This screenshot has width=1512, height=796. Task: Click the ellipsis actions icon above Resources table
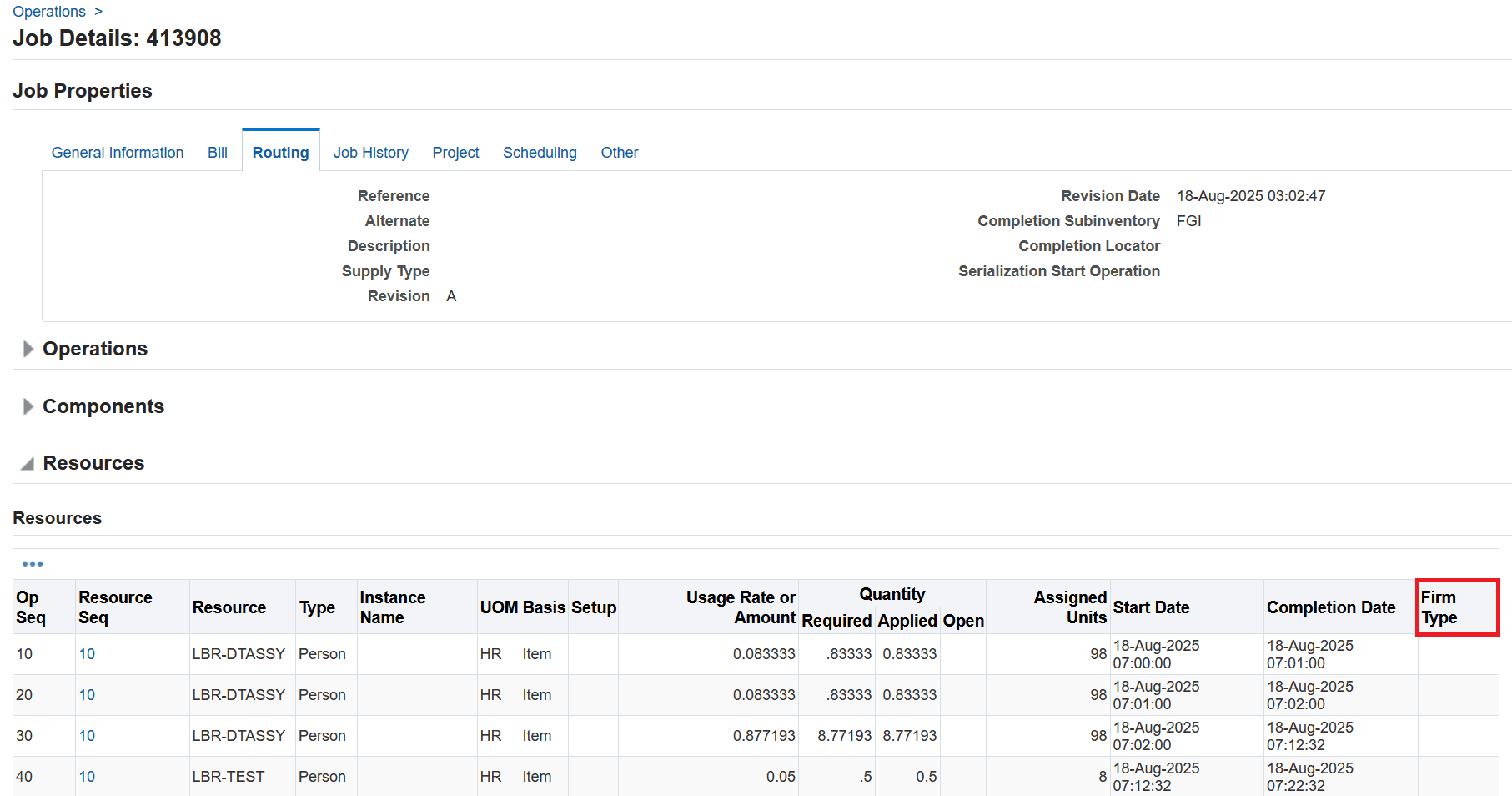pos(32,564)
